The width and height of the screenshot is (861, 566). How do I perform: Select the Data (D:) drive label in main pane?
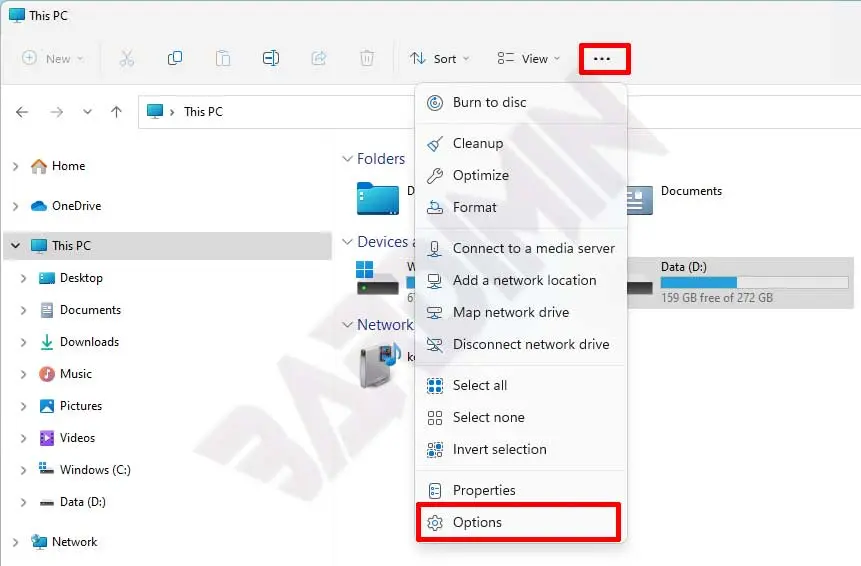pyautogui.click(x=684, y=267)
